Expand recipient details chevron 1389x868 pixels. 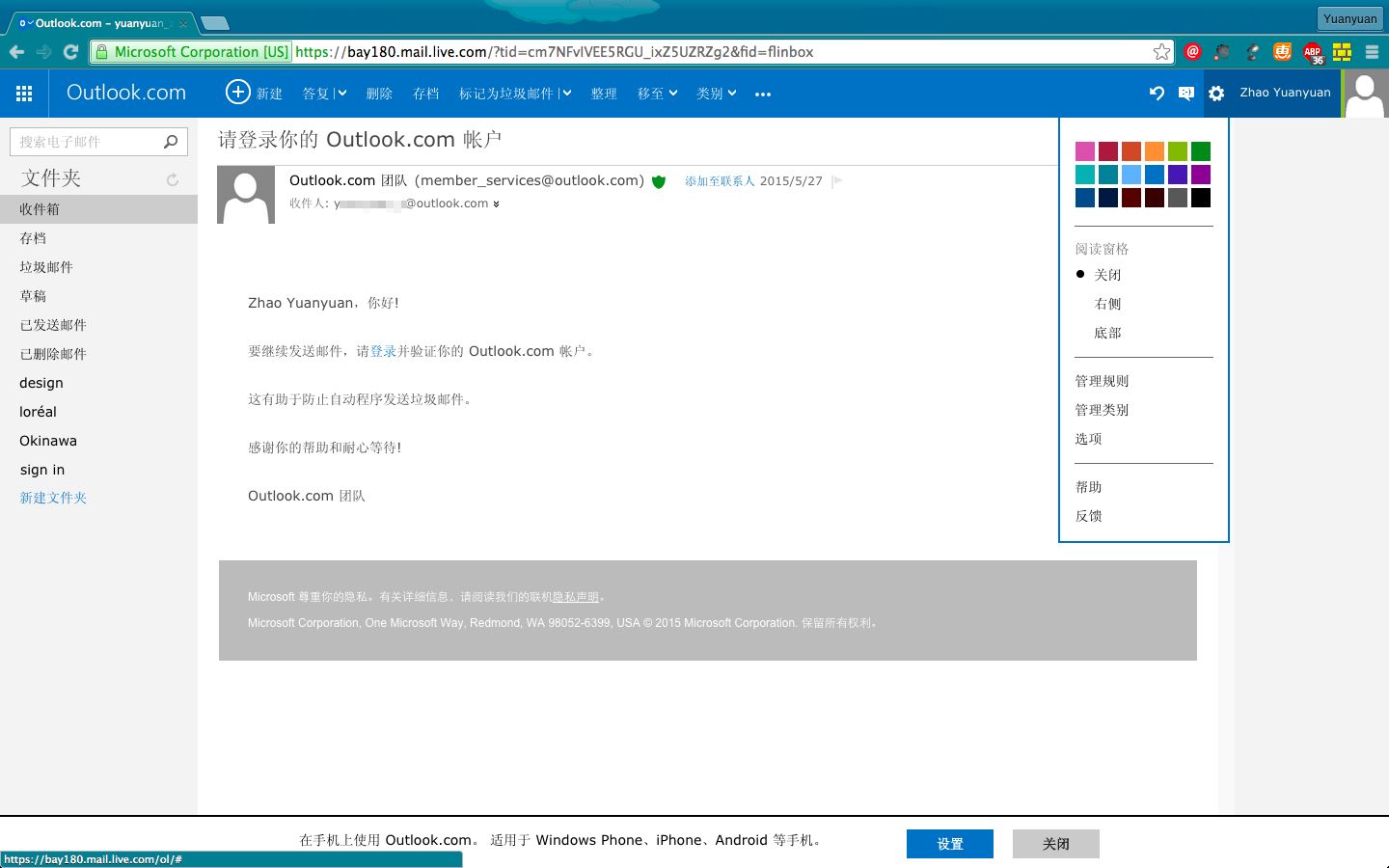pos(497,204)
